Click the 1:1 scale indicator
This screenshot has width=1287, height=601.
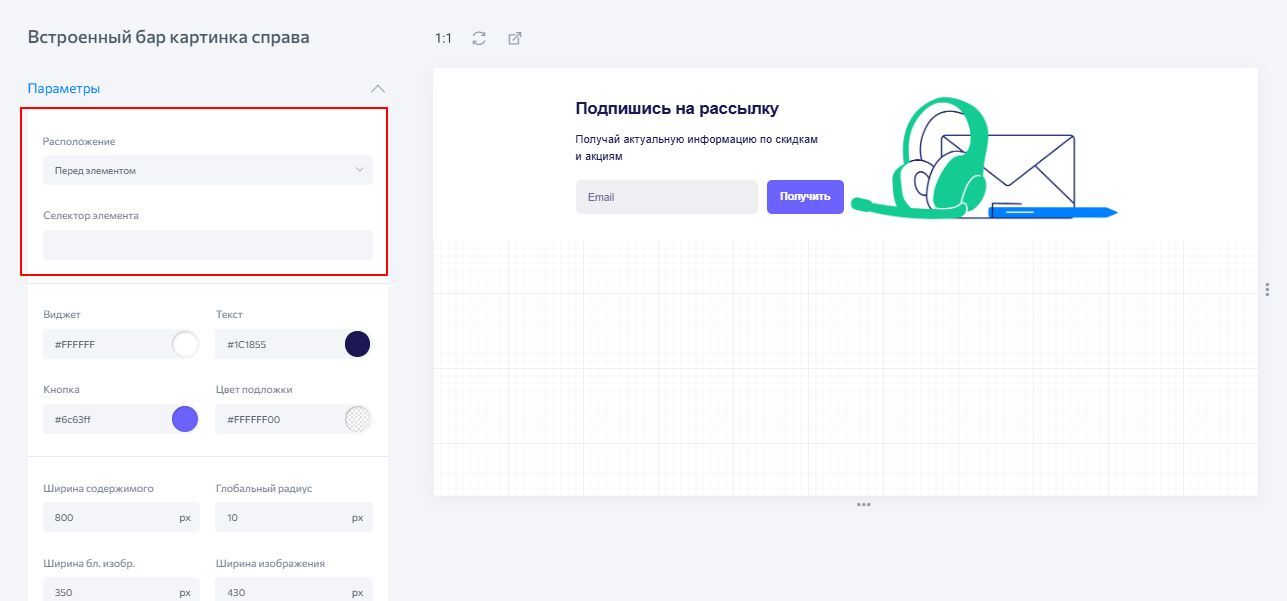click(x=443, y=38)
